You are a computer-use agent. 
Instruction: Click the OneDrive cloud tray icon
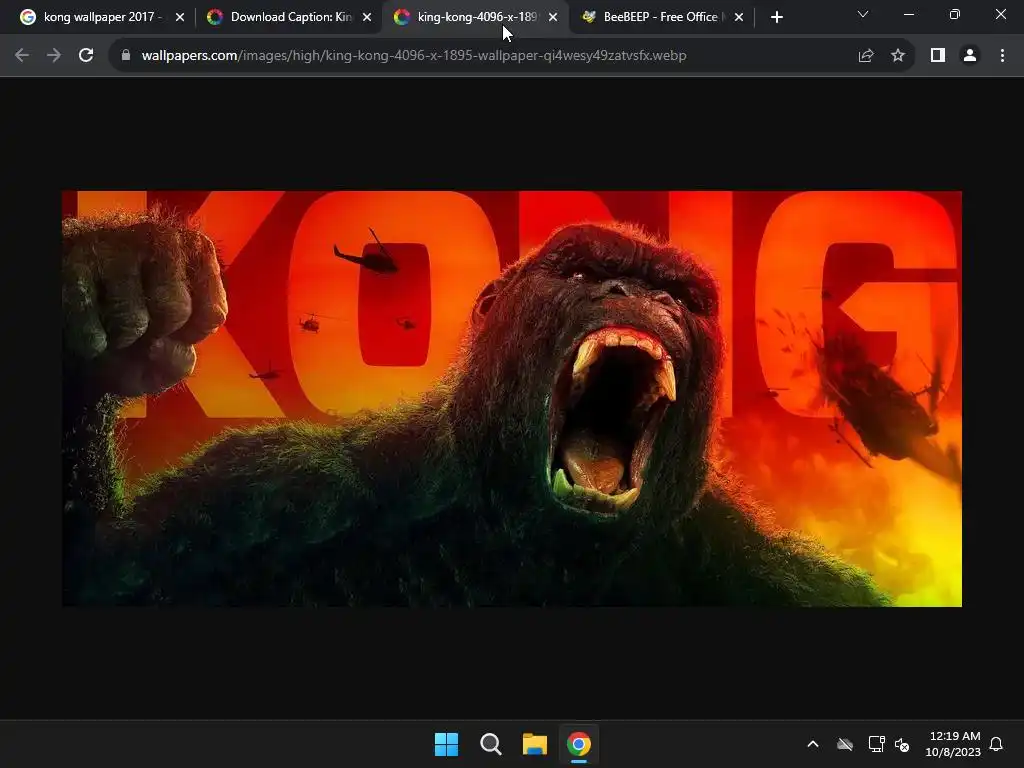coord(845,744)
